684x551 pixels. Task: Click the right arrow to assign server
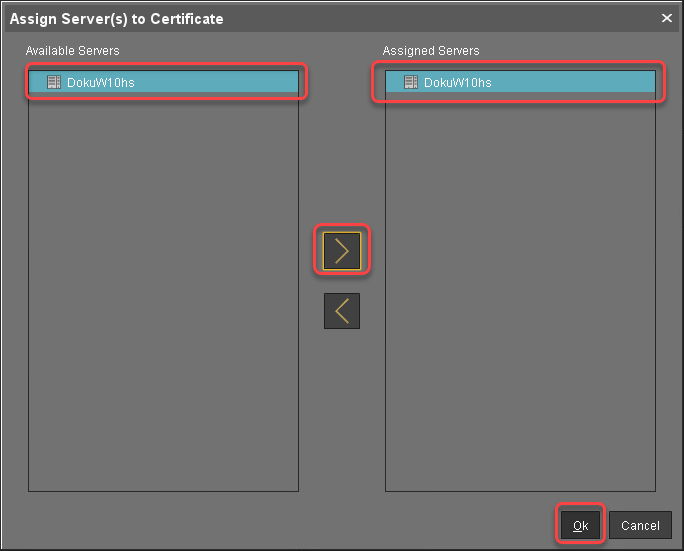coord(342,251)
